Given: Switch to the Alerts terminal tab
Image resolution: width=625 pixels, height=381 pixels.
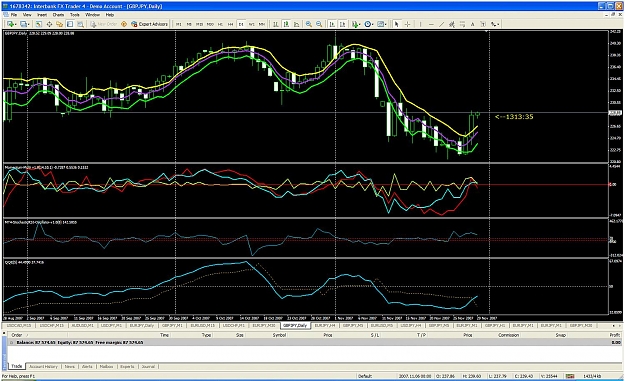Looking at the screenshot, I should tap(87, 366).
